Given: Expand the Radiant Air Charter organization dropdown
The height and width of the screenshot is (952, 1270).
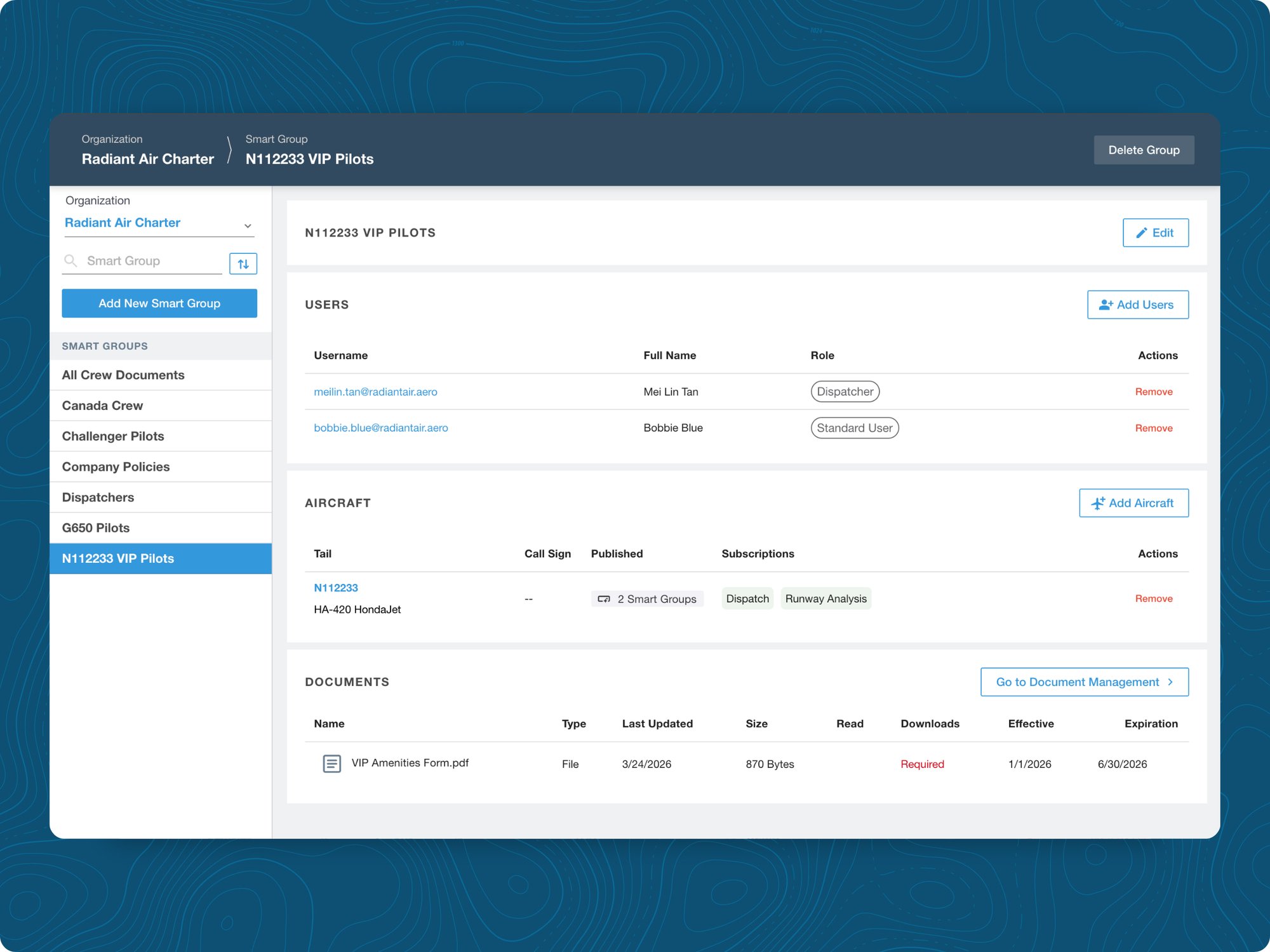Looking at the screenshot, I should tap(248, 225).
